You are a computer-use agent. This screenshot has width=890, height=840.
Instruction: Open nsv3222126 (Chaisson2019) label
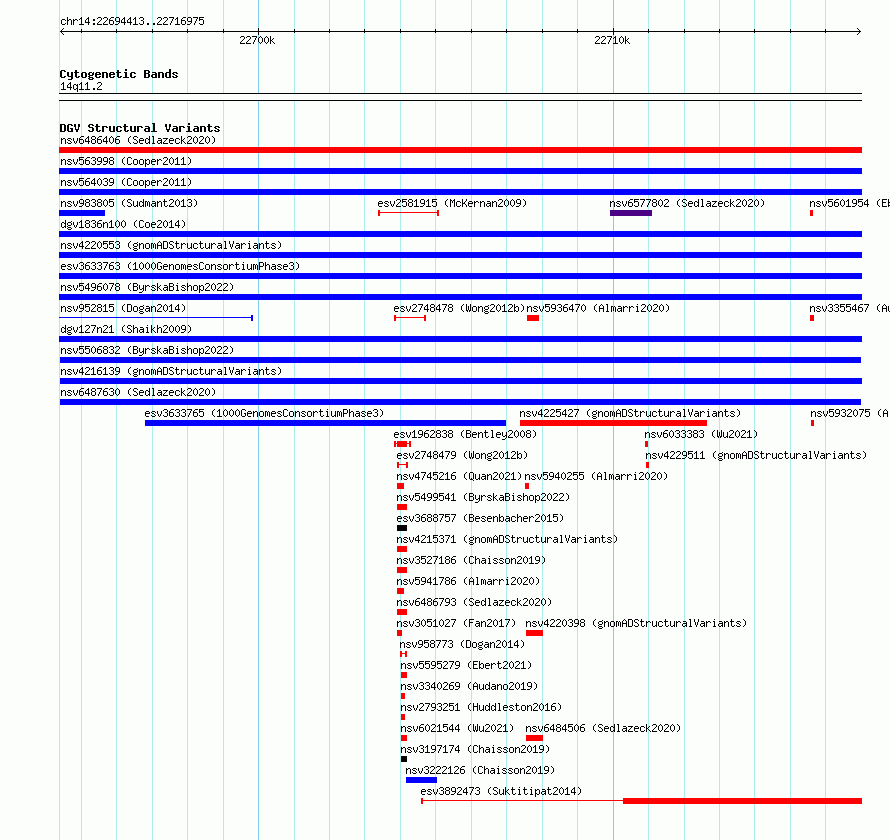pyautogui.click(x=480, y=770)
